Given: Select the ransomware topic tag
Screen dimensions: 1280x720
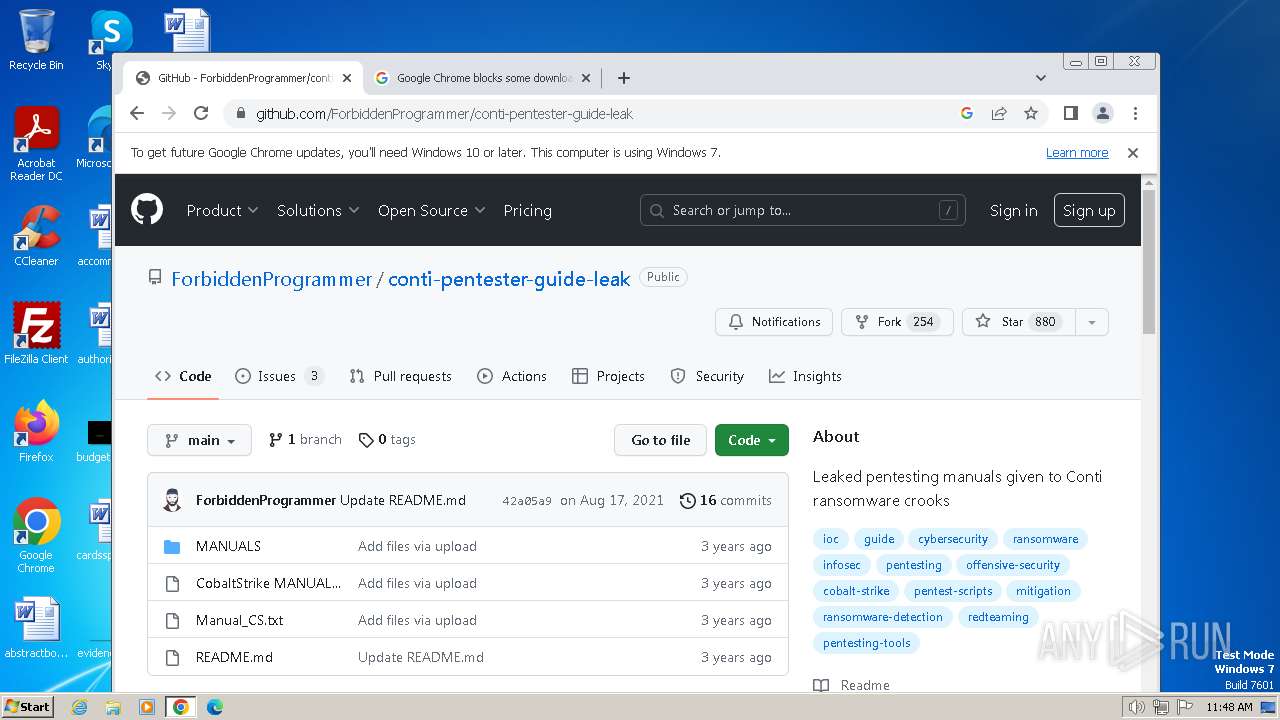Looking at the screenshot, I should (x=1045, y=539).
